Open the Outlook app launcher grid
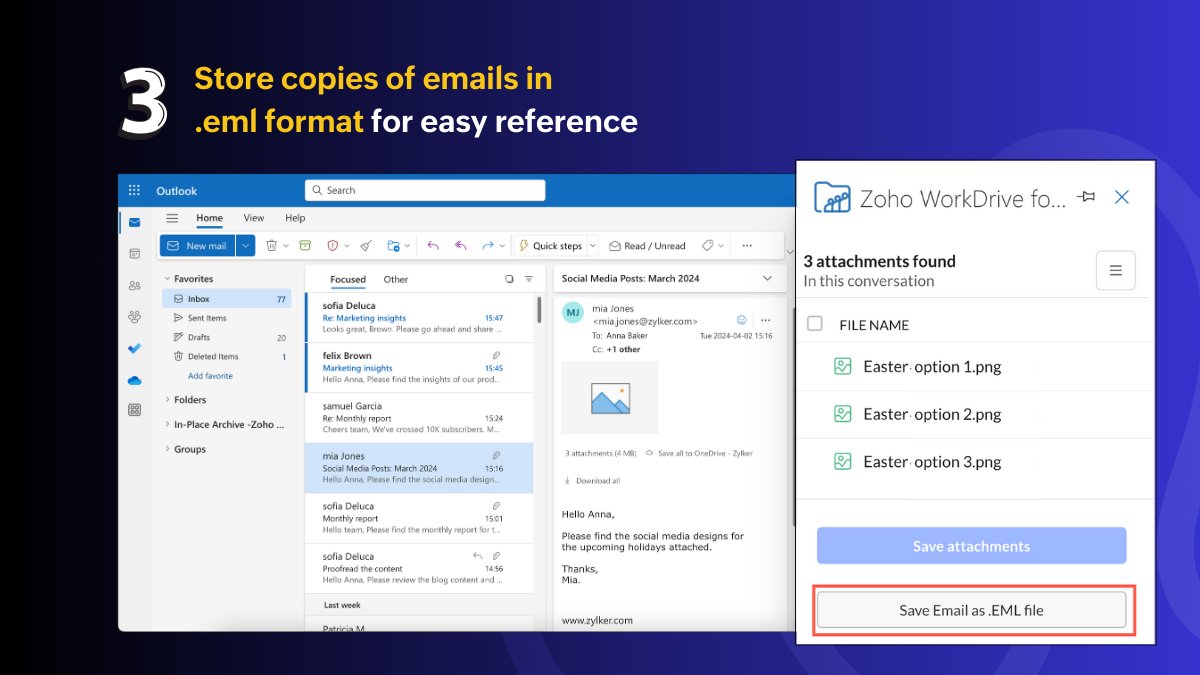 tap(135, 190)
